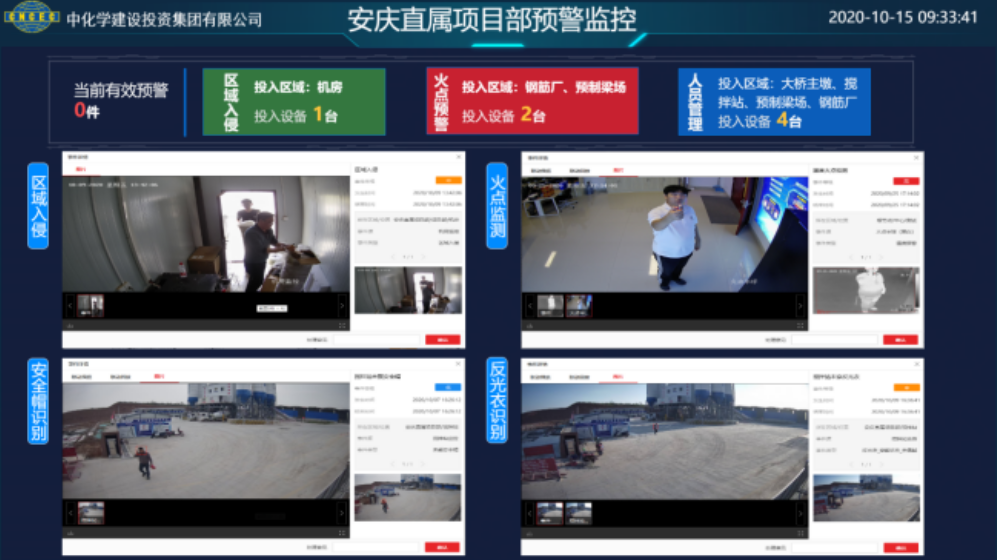Go to next record in 火点监测 pager

(881, 257)
